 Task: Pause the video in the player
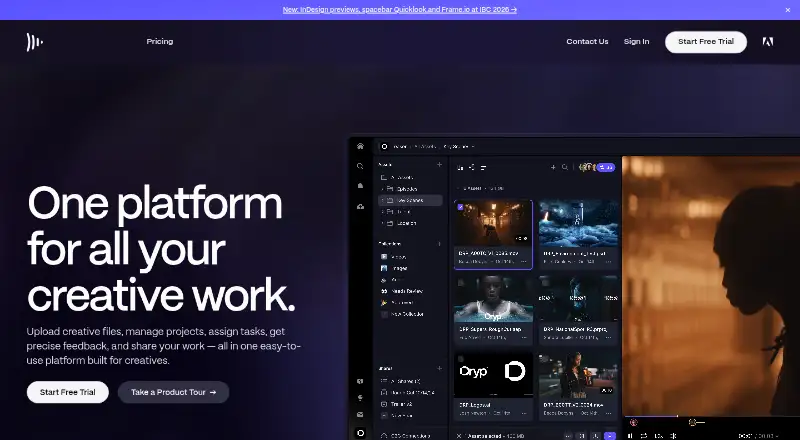tap(630, 436)
